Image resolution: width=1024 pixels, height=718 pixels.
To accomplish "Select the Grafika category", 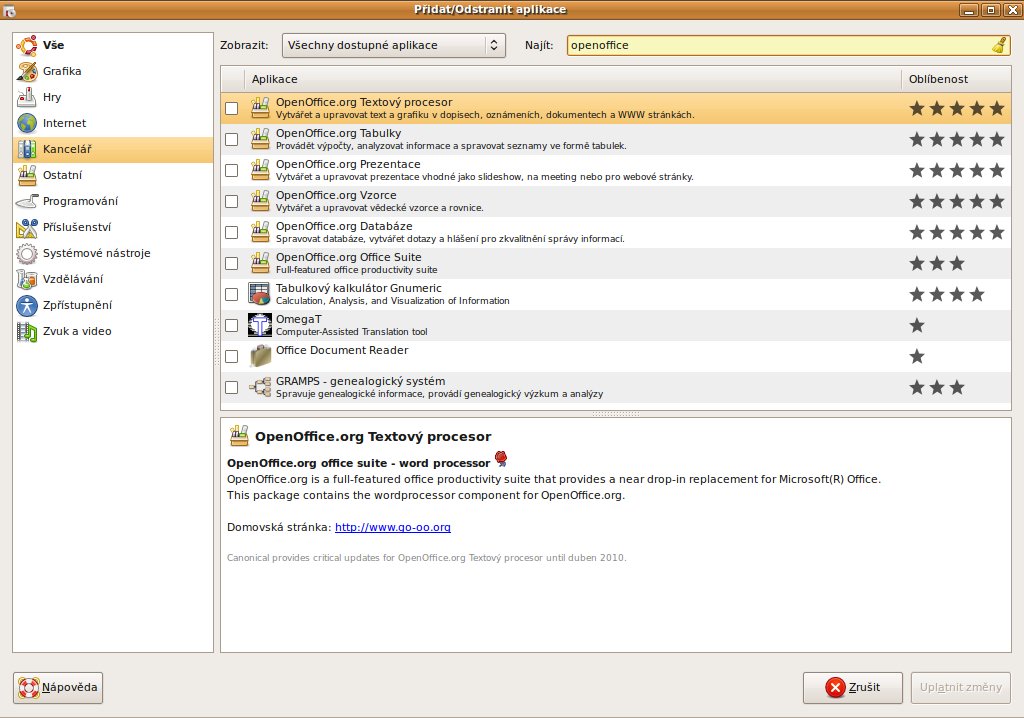I will [113, 71].
